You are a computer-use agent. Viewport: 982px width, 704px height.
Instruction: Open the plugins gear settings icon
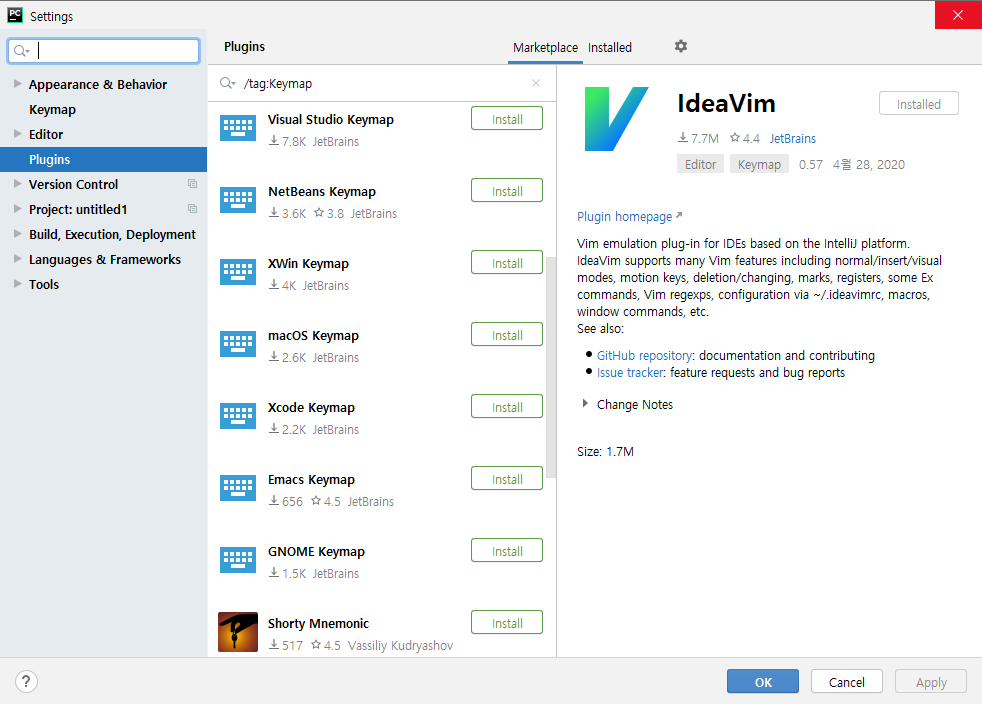(x=681, y=46)
